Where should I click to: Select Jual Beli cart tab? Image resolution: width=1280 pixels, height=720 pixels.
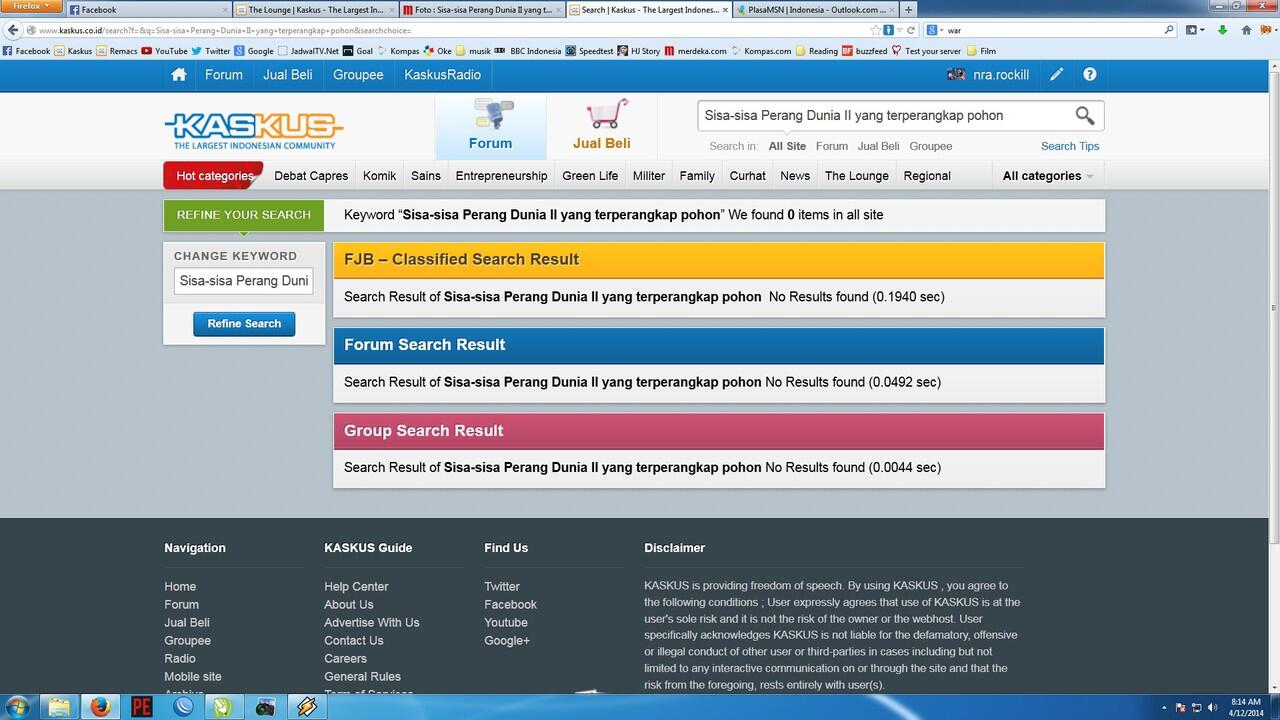pyautogui.click(x=602, y=126)
